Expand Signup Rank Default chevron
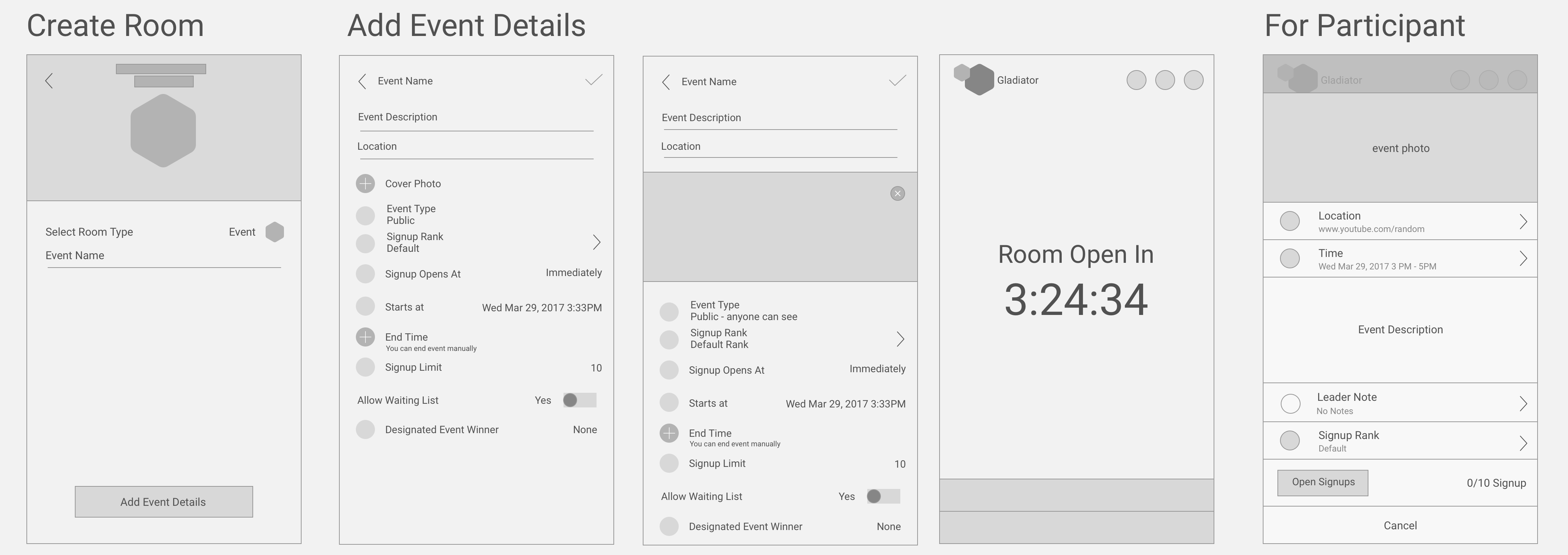 point(597,243)
